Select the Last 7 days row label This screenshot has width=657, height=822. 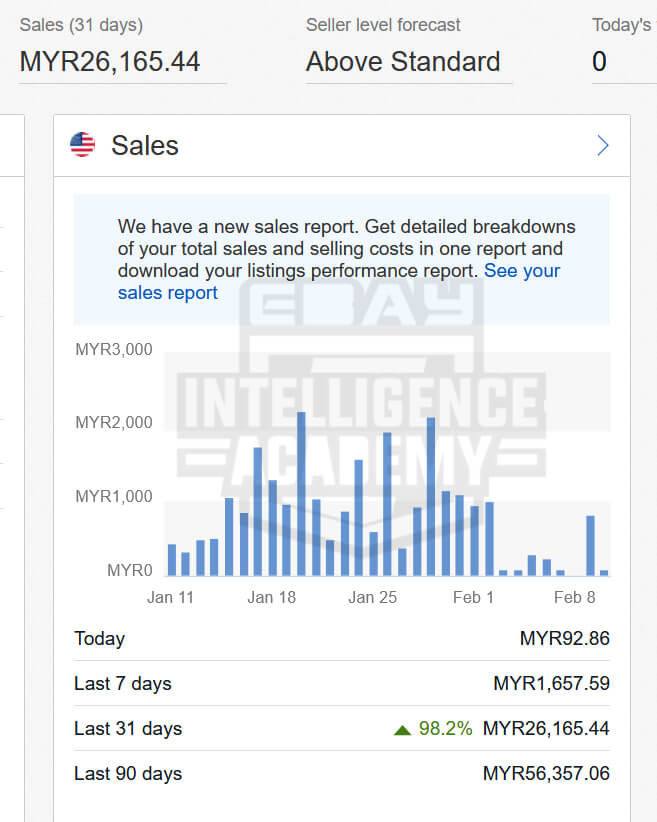pos(123,684)
